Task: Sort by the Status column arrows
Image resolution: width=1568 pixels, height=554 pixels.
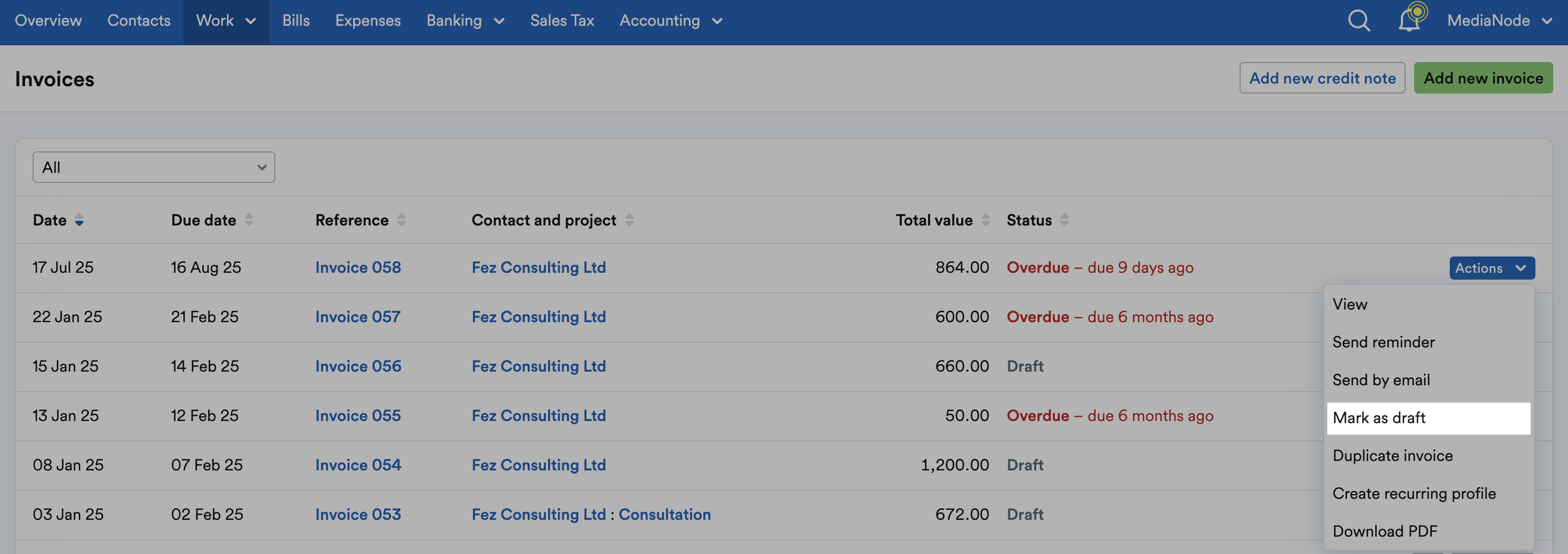Action: pyautogui.click(x=1065, y=220)
